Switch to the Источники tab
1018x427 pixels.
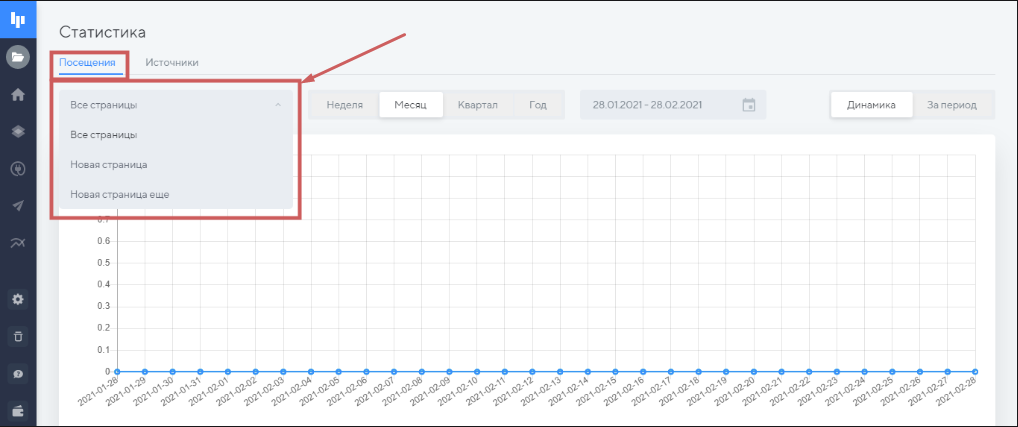[x=171, y=62]
